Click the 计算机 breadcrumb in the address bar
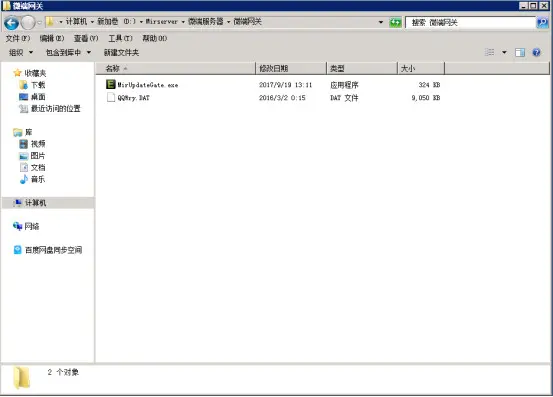This screenshot has width=553, height=397. (x=76, y=22)
